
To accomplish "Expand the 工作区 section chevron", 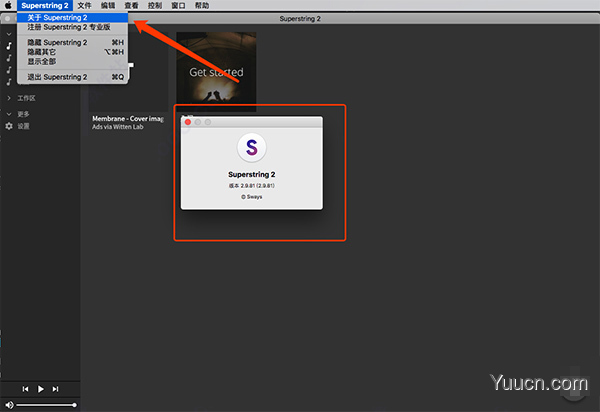I will pos(9,98).
